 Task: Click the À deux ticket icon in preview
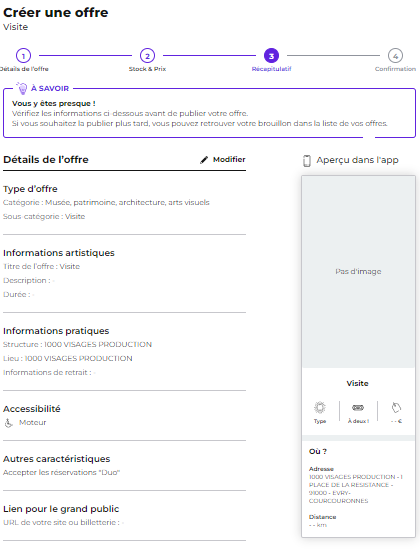click(358, 408)
